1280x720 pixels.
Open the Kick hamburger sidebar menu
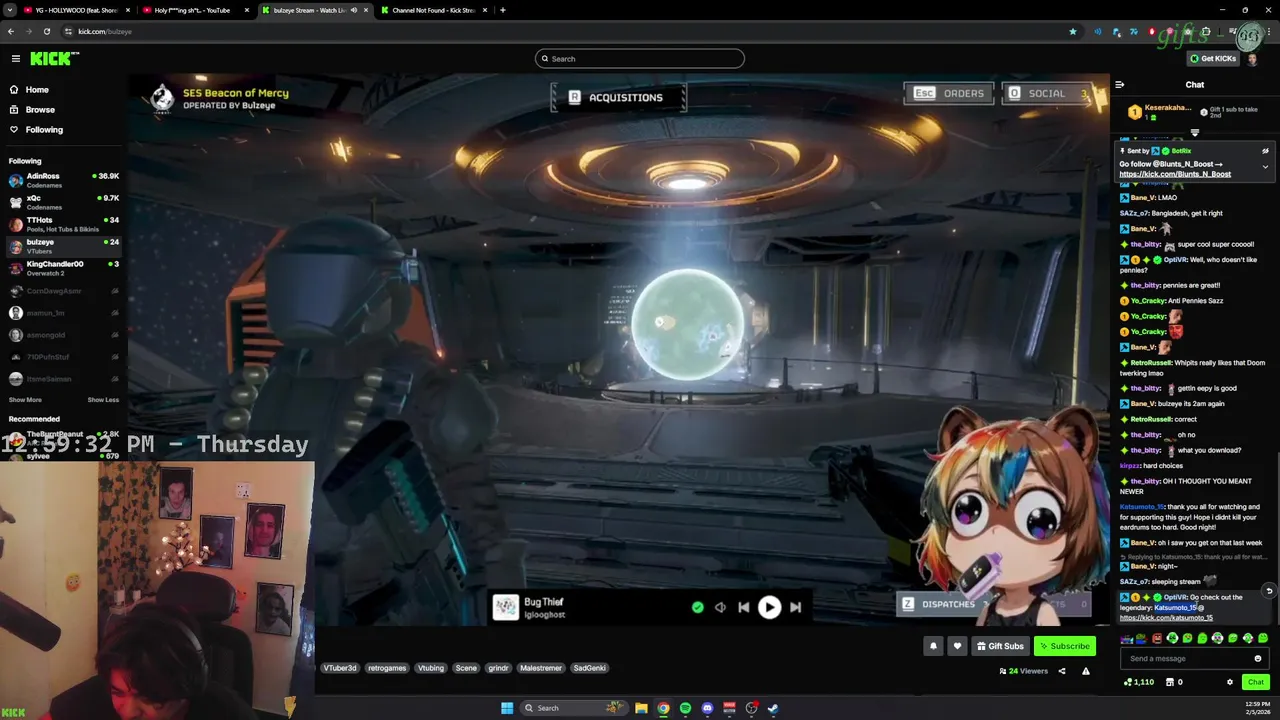[x=15, y=59]
